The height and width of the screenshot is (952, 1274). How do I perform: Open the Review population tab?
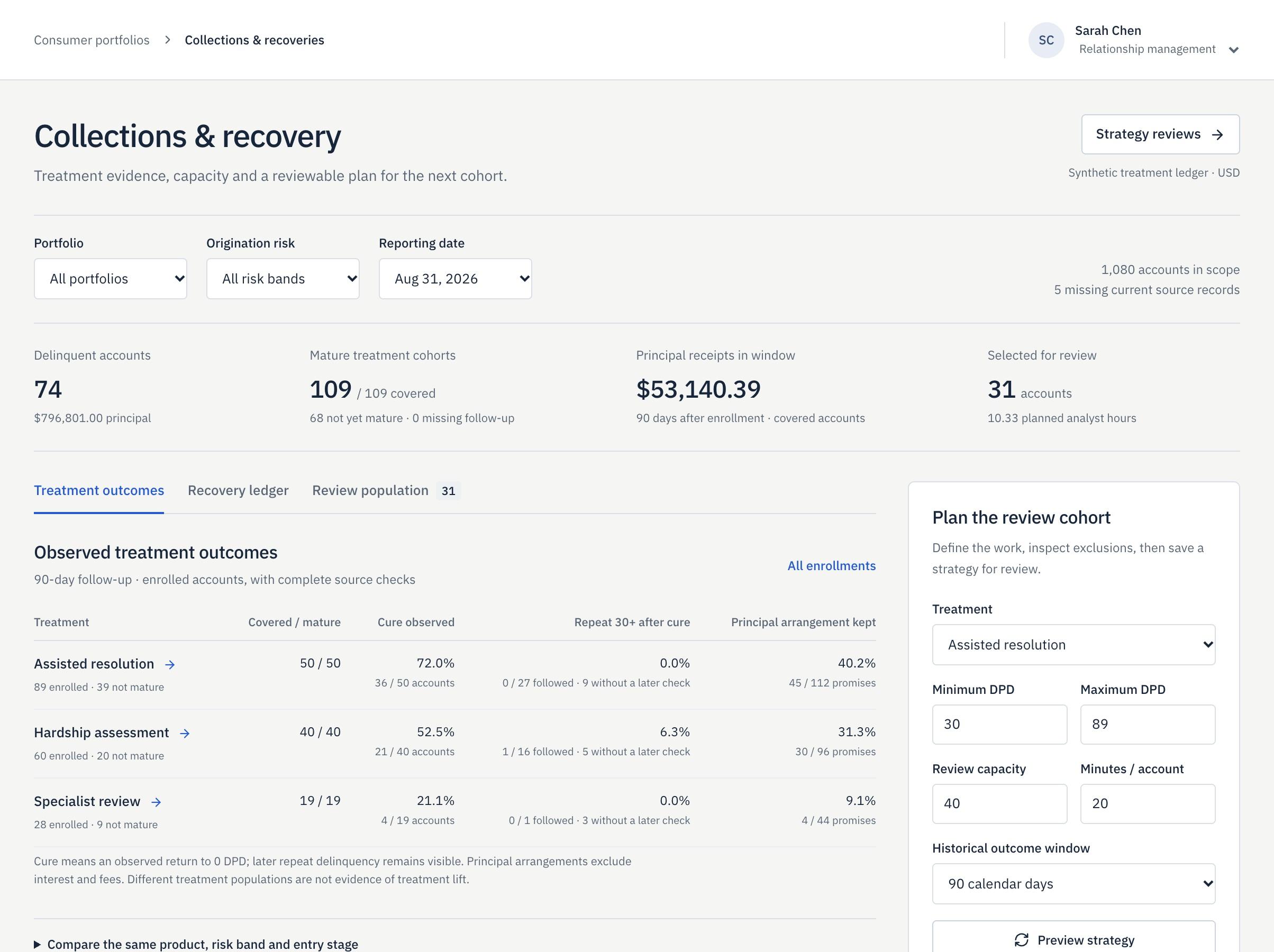(386, 490)
